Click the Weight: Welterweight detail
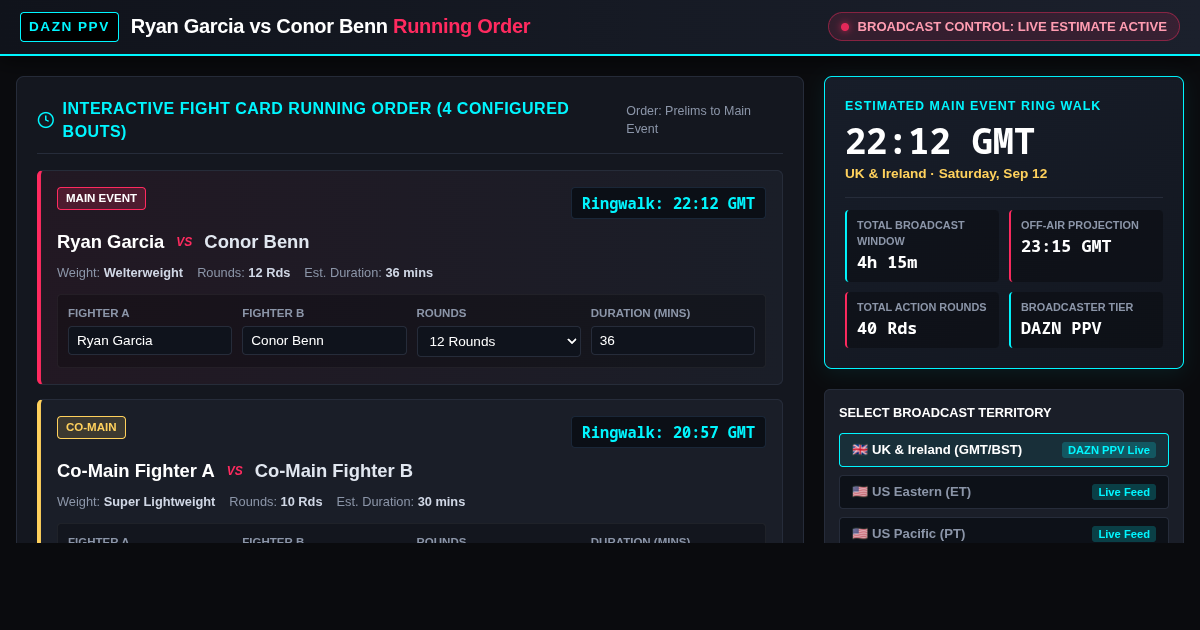This screenshot has height=630, width=1200. click(x=120, y=272)
